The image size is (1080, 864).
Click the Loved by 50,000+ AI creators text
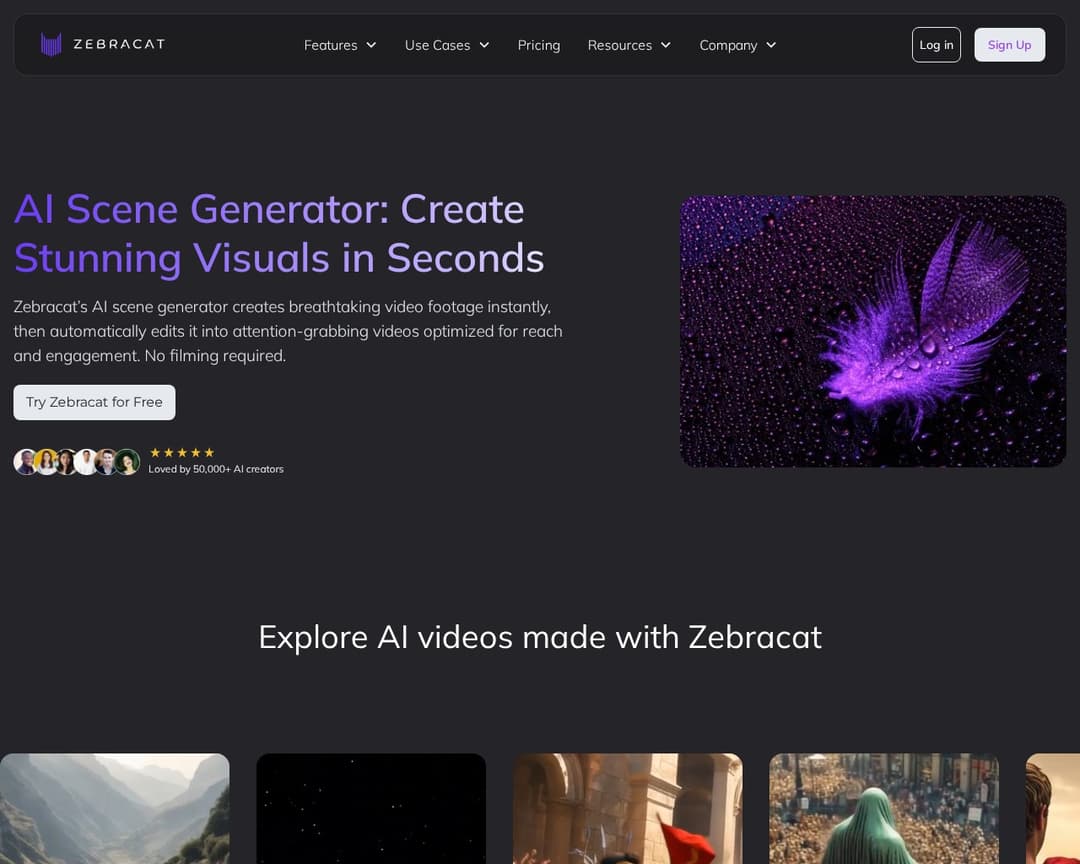[x=216, y=469]
